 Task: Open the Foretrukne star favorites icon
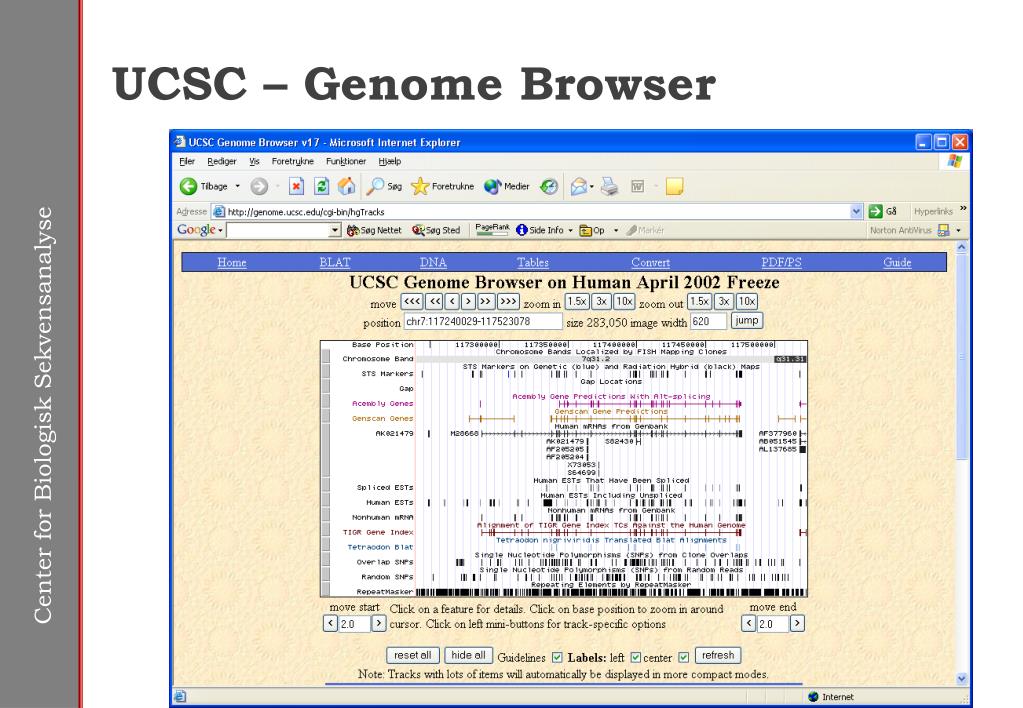click(420, 187)
